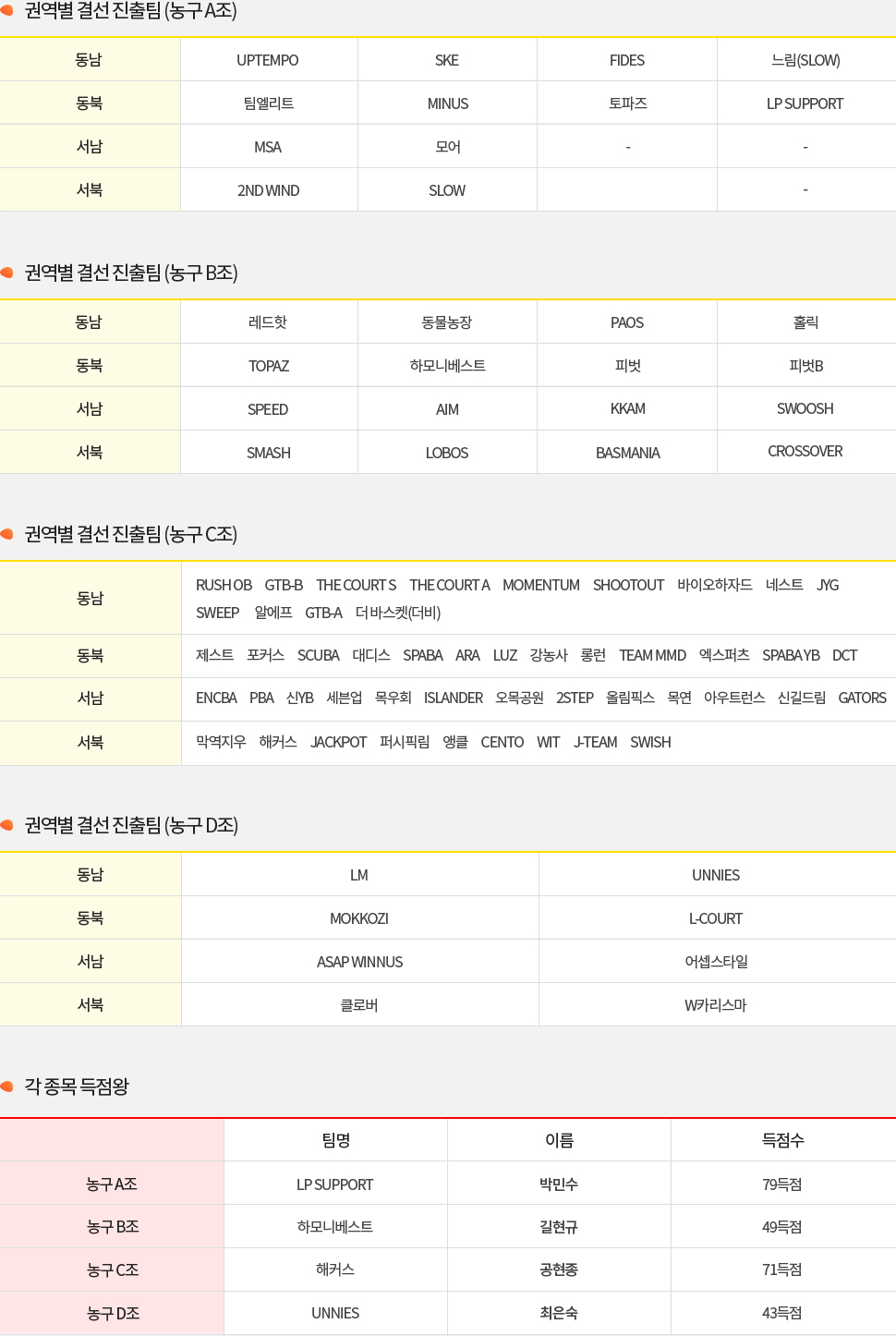Click the TEAM MMD entry
Viewport: 896px width, 1336px height.
point(652,655)
